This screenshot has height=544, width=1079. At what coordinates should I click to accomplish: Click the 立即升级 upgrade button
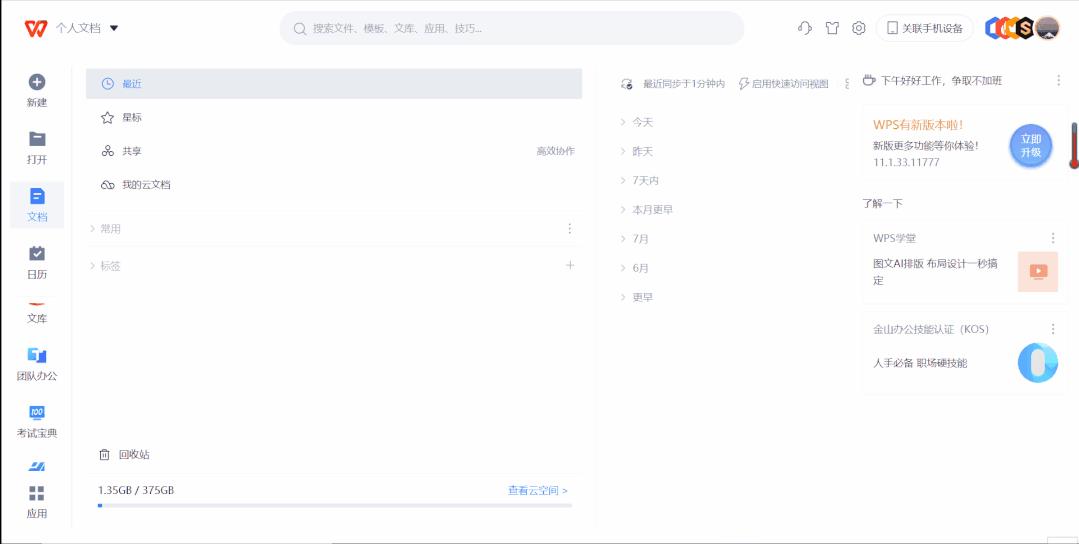(x=1030, y=146)
